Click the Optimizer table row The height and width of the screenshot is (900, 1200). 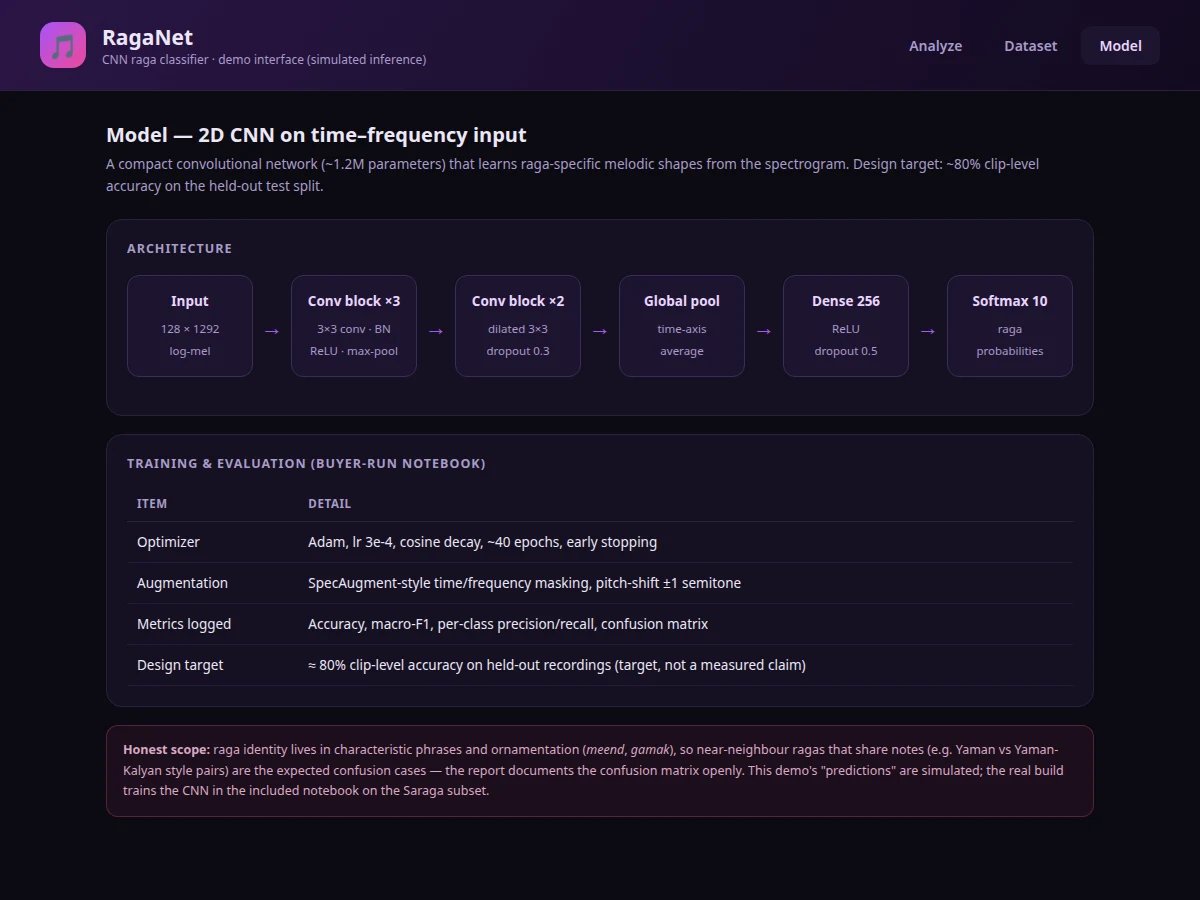click(x=600, y=542)
